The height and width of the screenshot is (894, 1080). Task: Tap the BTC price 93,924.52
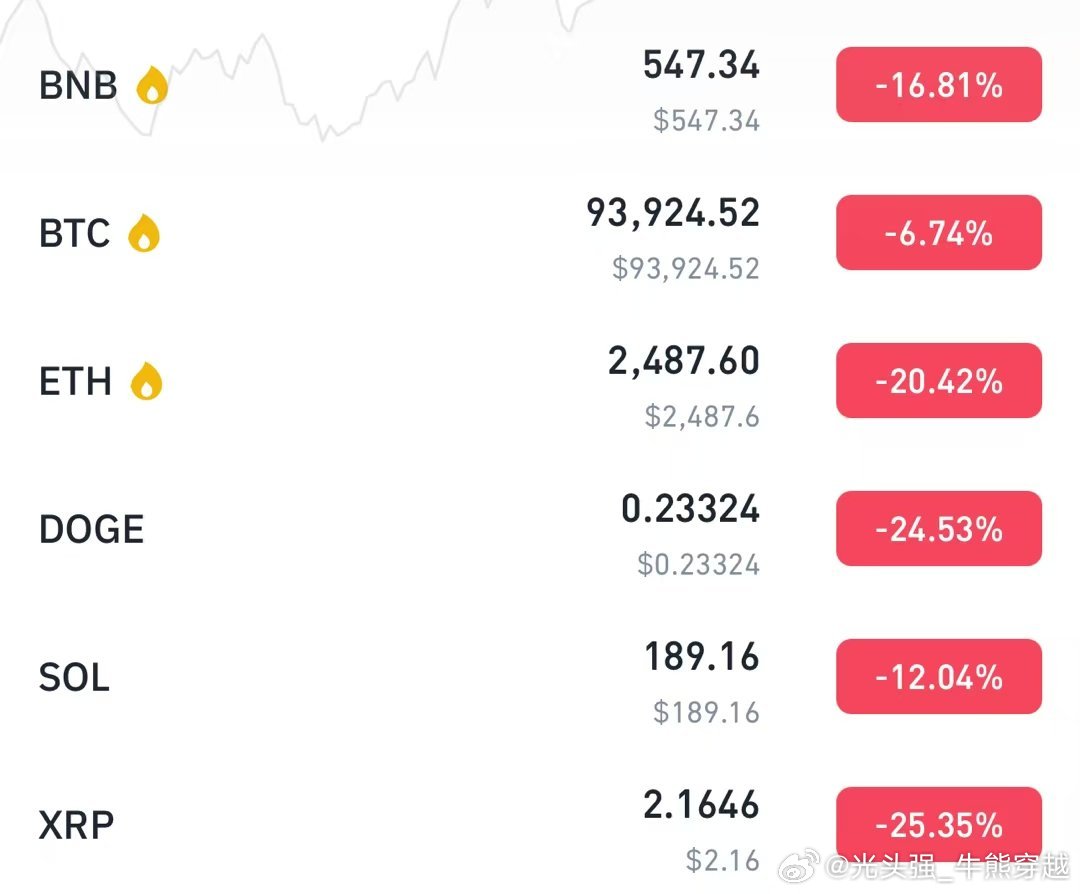coord(673,212)
